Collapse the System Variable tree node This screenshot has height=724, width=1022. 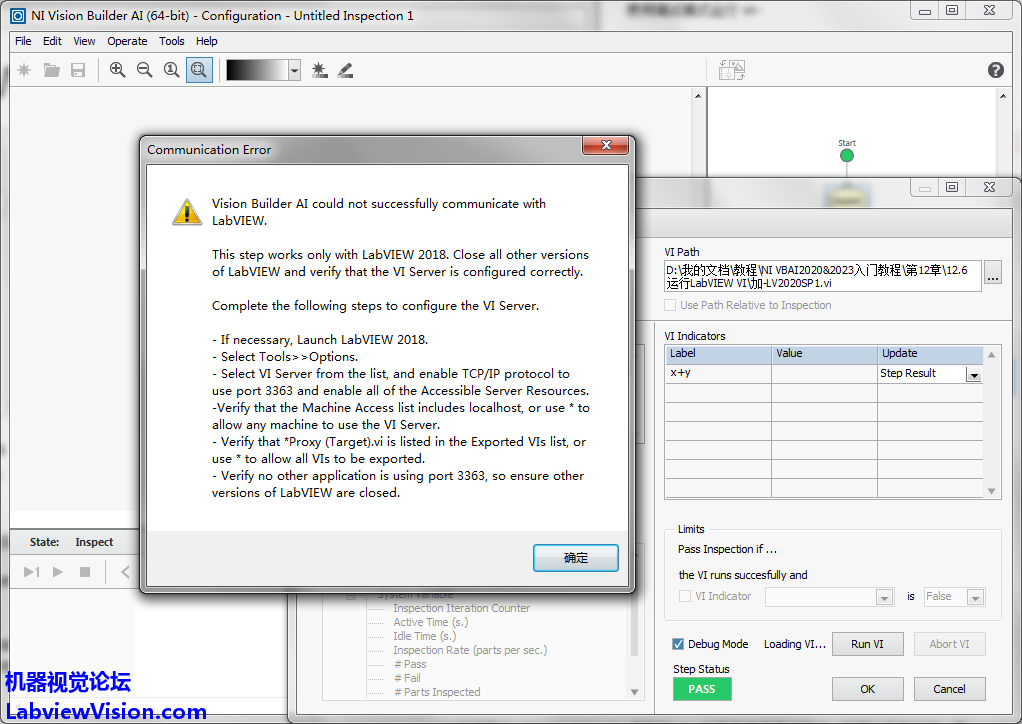[x=351, y=595]
